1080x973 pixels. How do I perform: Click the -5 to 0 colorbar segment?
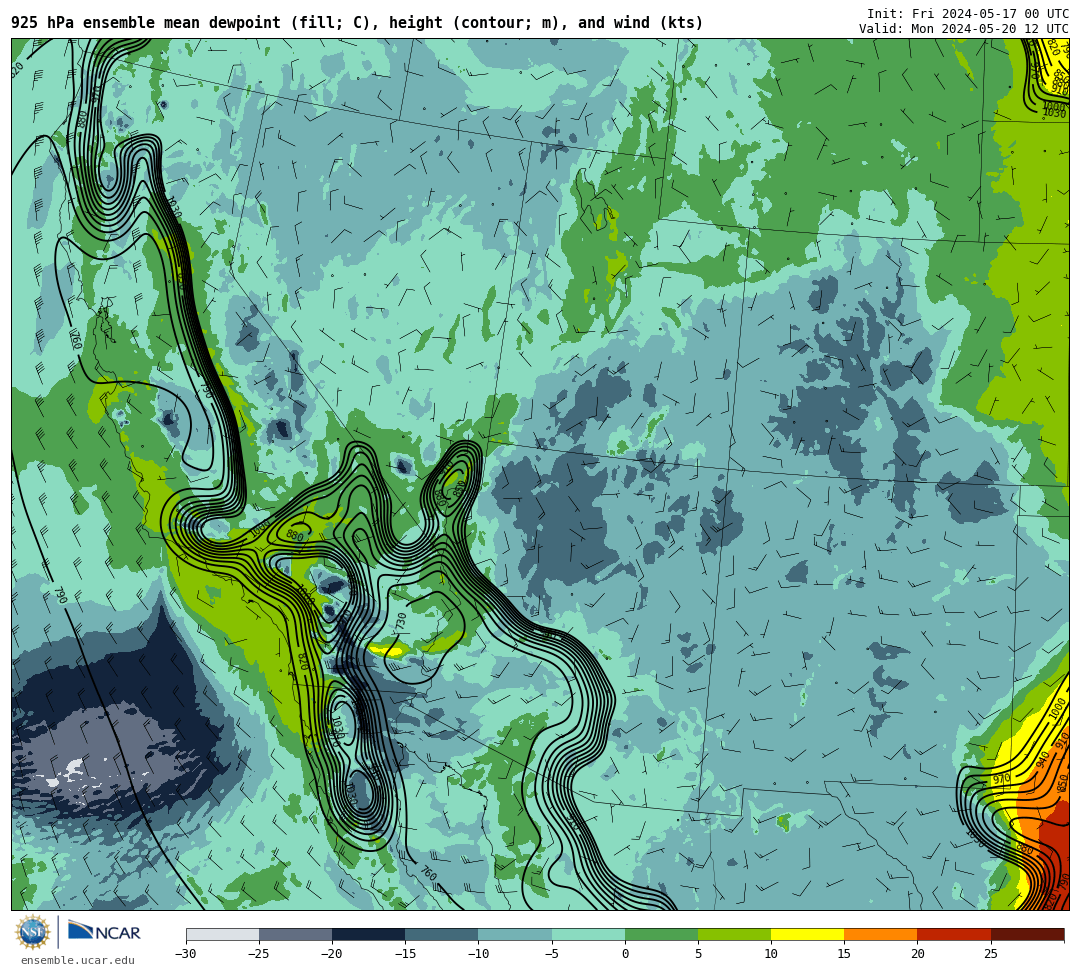[x=588, y=934]
